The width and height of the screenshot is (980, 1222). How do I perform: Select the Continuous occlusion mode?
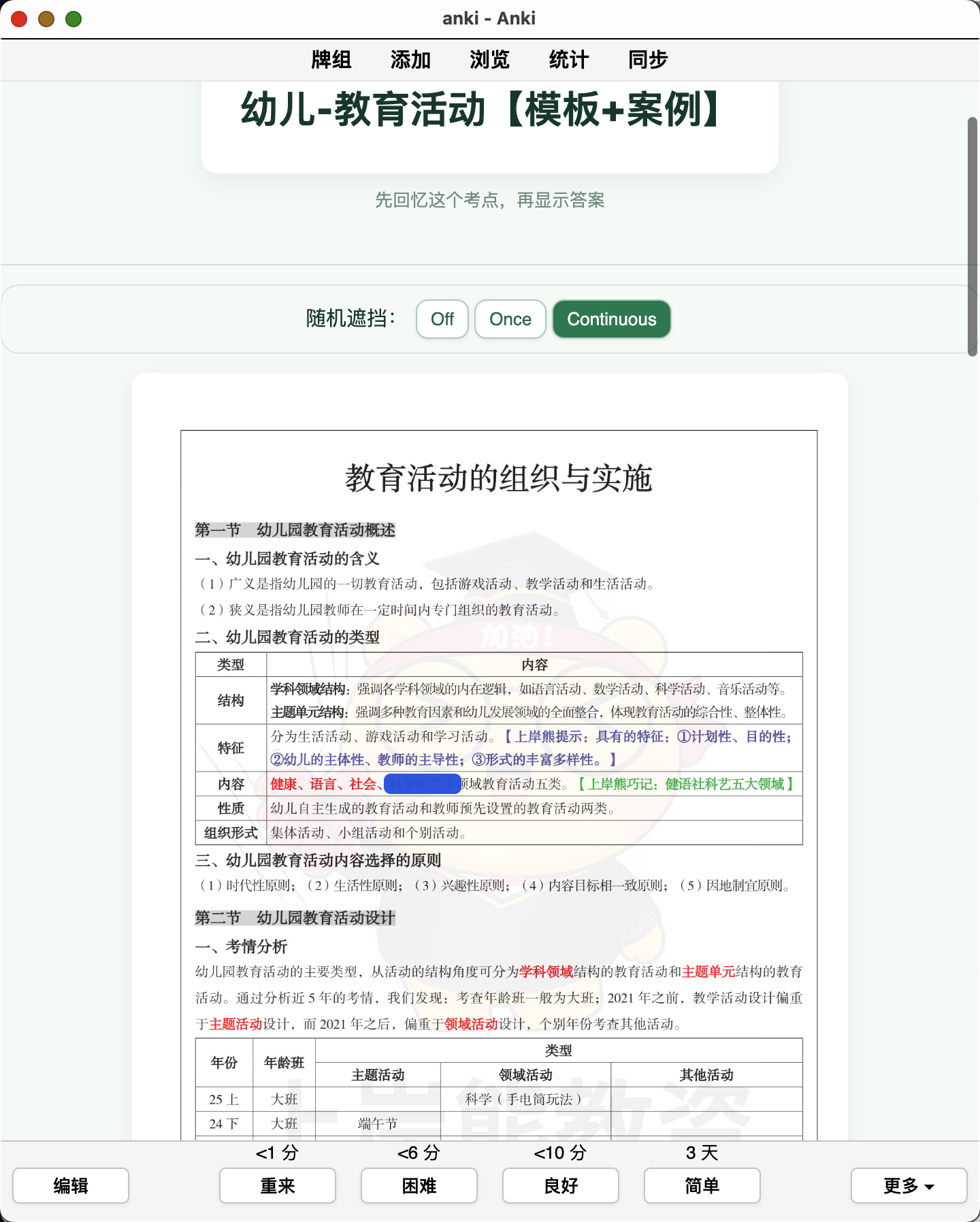612,319
